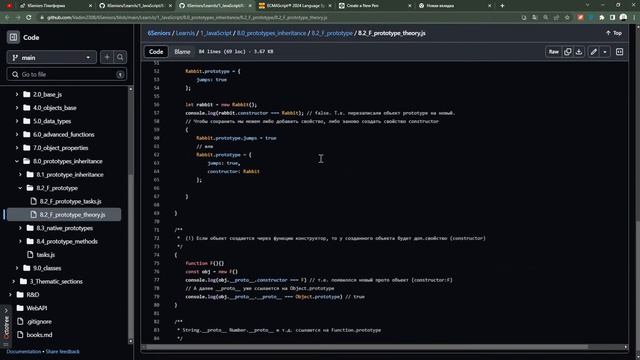Screen dimensions: 640x360
Task: Expand the 8.3_native_prototypes folder
Action: click(x=20, y=228)
